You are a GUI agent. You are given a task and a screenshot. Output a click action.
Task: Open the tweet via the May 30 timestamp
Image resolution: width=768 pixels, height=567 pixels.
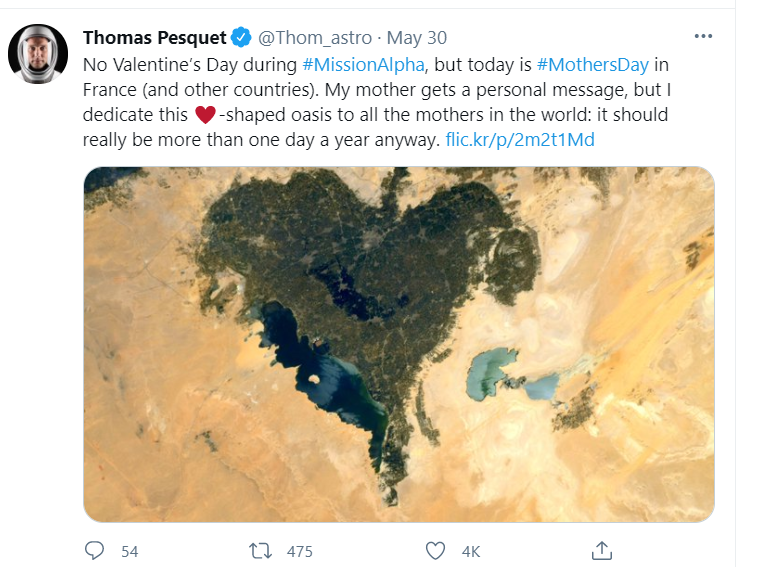[x=417, y=38]
